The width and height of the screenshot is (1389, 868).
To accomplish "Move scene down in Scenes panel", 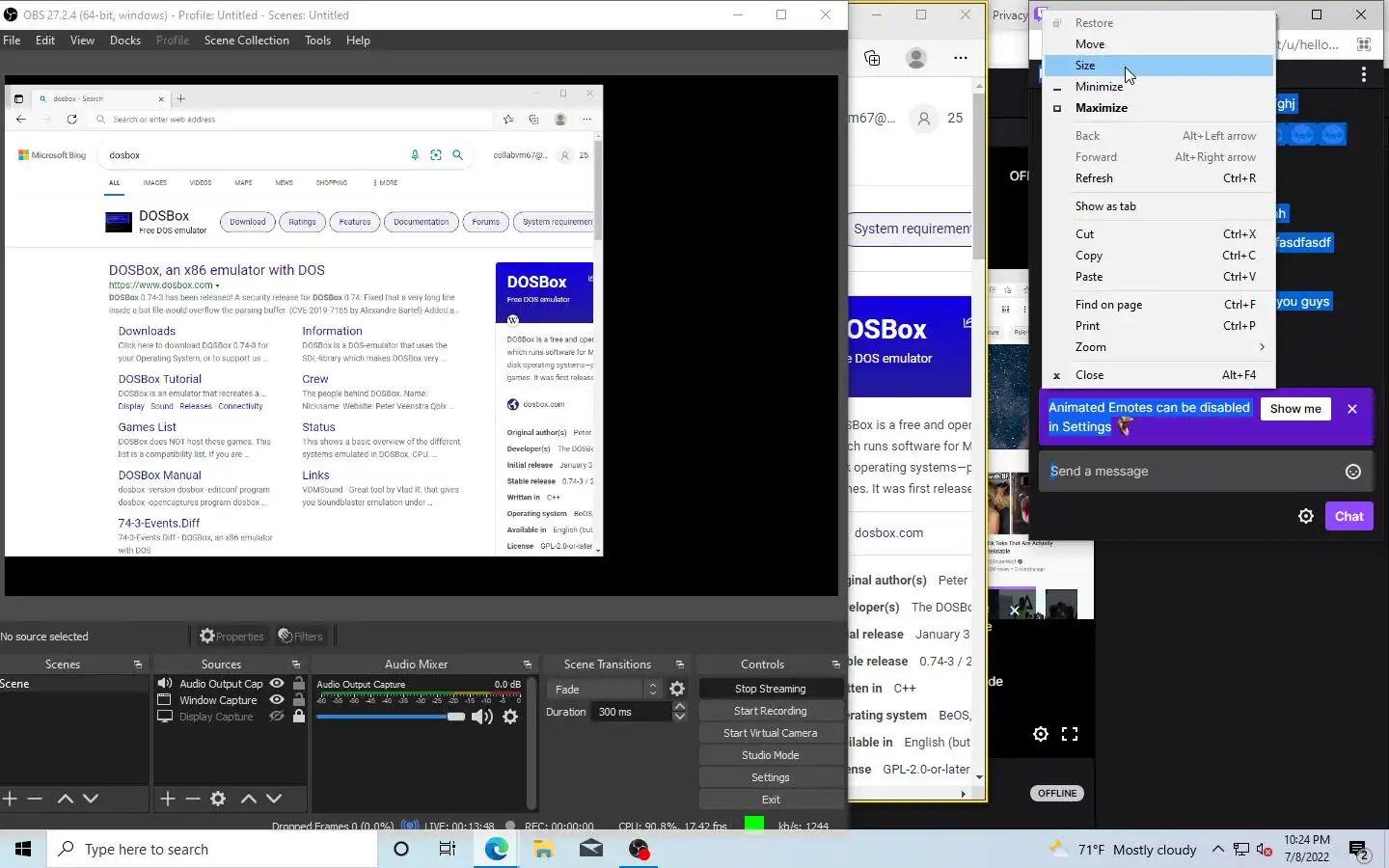I will click(91, 799).
